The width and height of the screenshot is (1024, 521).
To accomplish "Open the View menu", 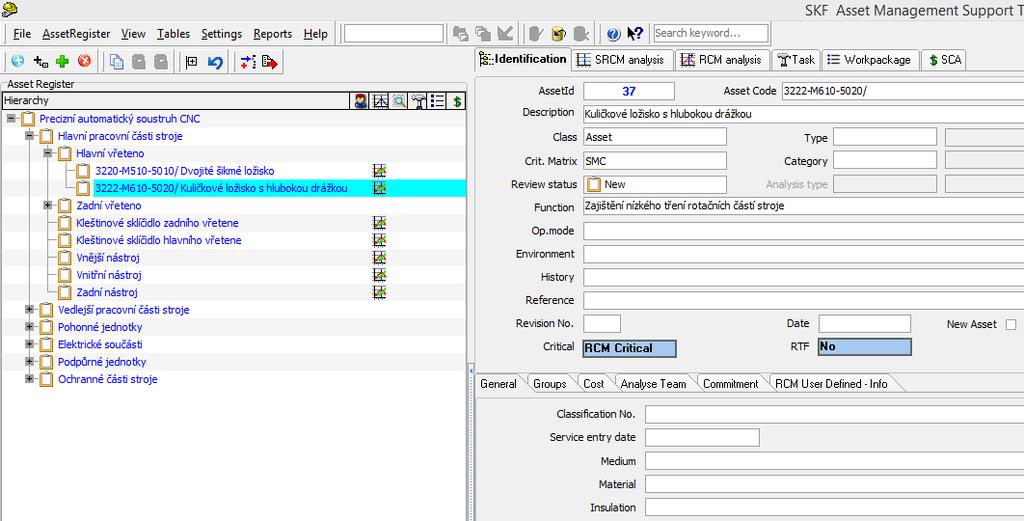I will click(133, 34).
